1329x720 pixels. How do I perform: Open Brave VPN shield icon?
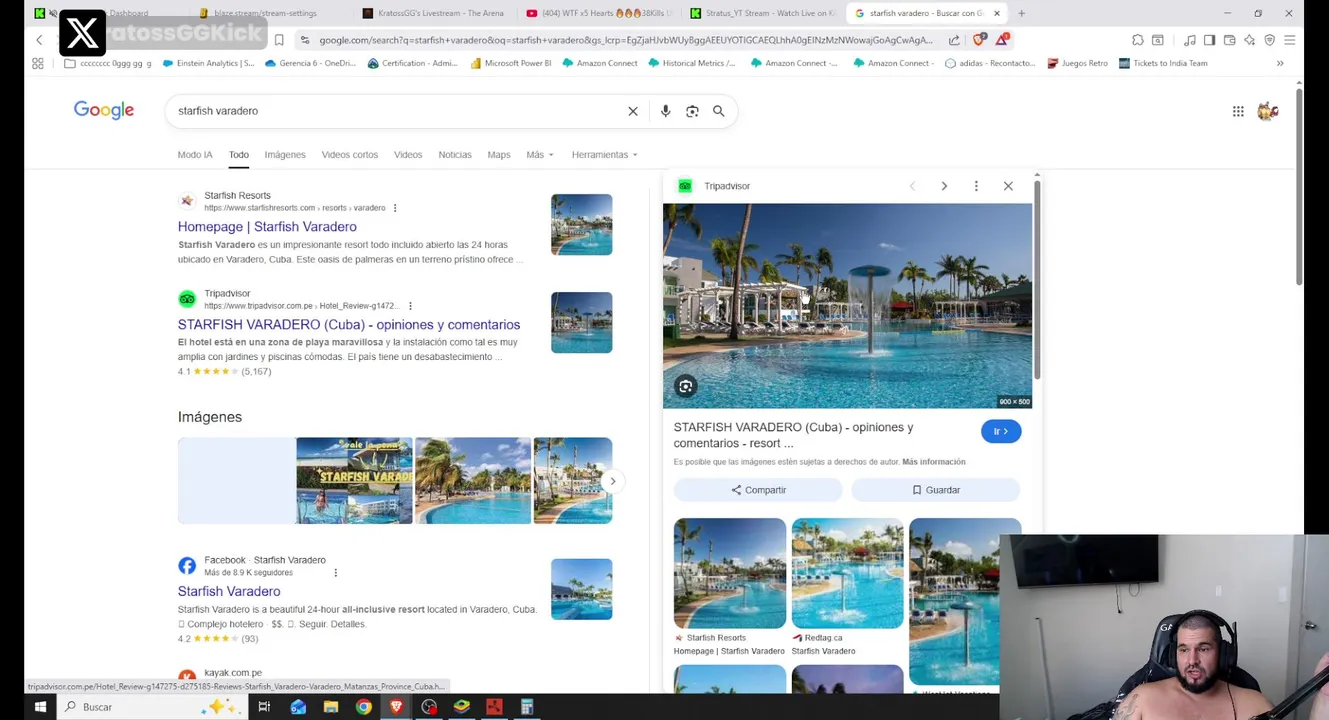click(x=1269, y=40)
